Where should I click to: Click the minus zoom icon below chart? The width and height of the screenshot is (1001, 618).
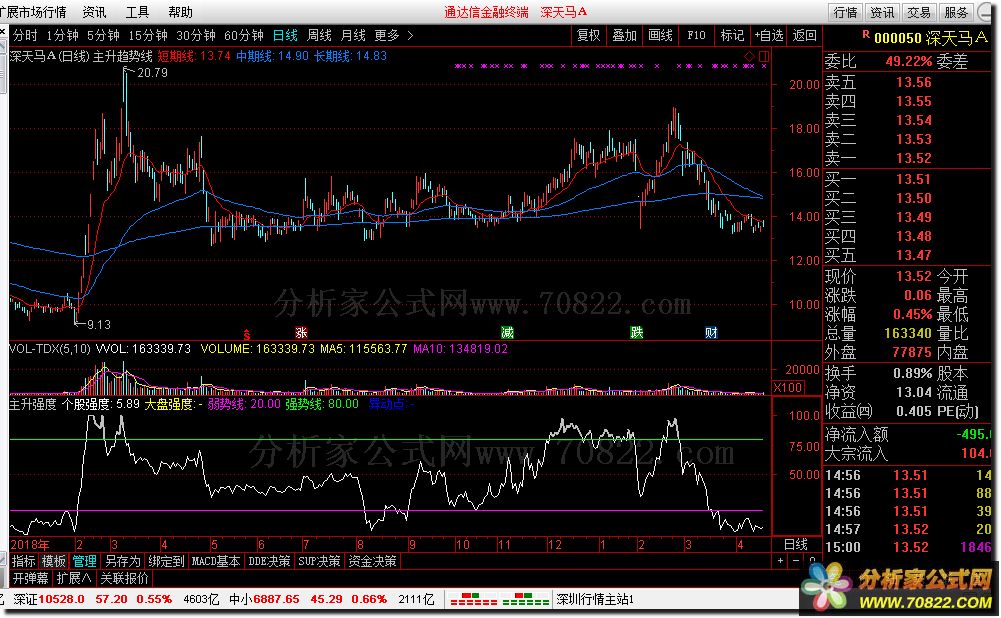(796, 561)
